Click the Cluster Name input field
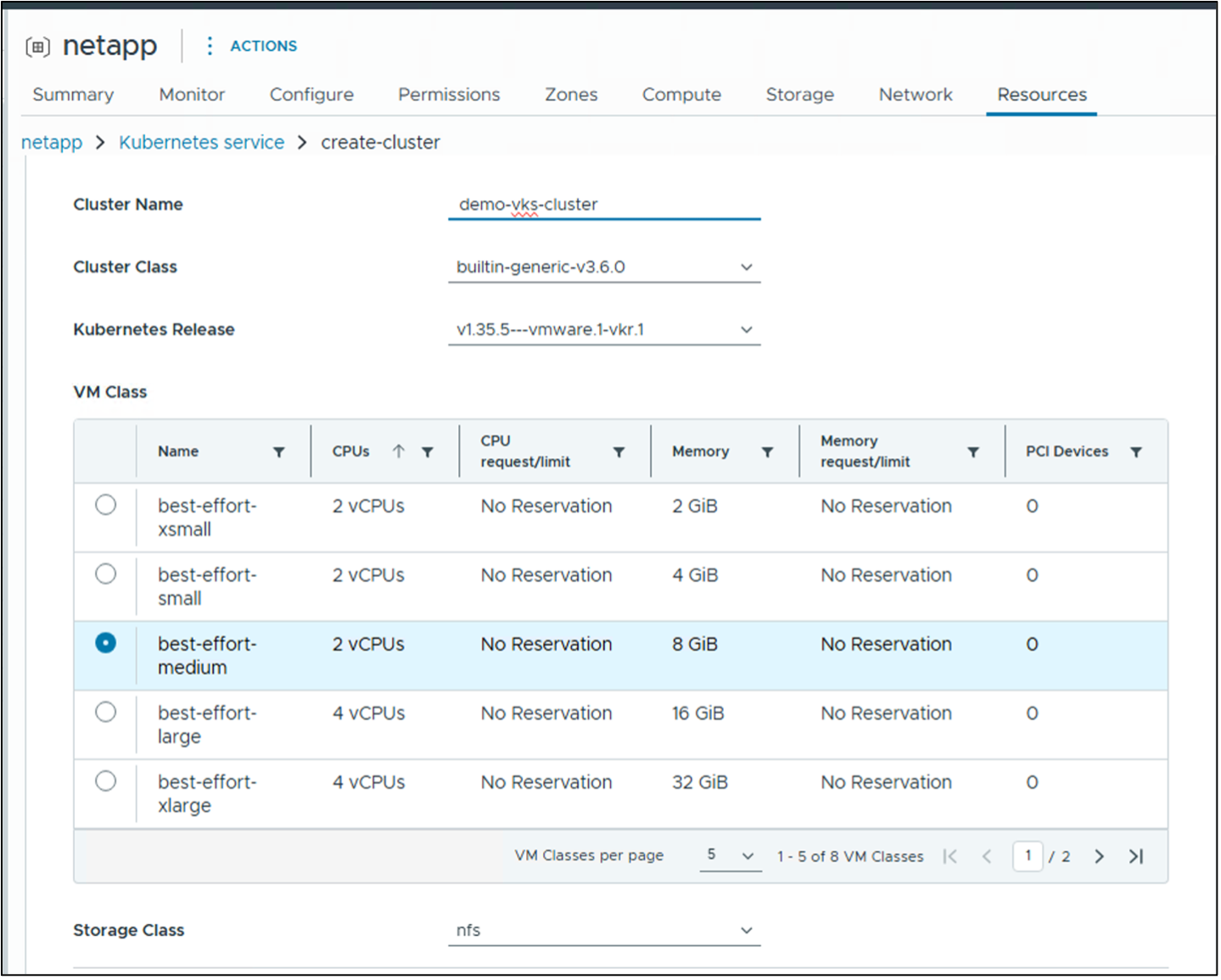 click(x=604, y=204)
